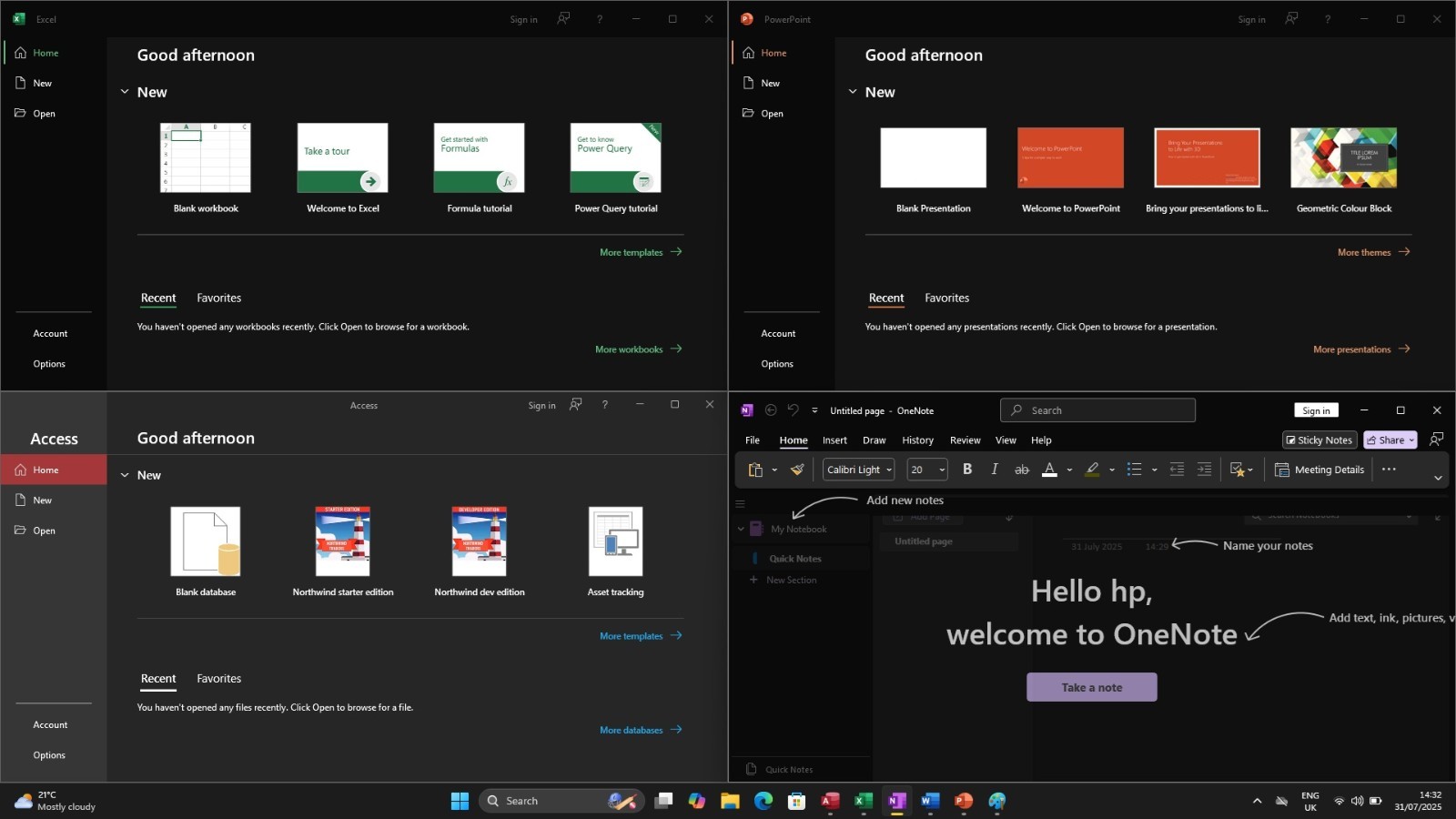Open the Paste options dropdown arrow
The width and height of the screenshot is (1456, 819).
pyautogui.click(x=774, y=470)
